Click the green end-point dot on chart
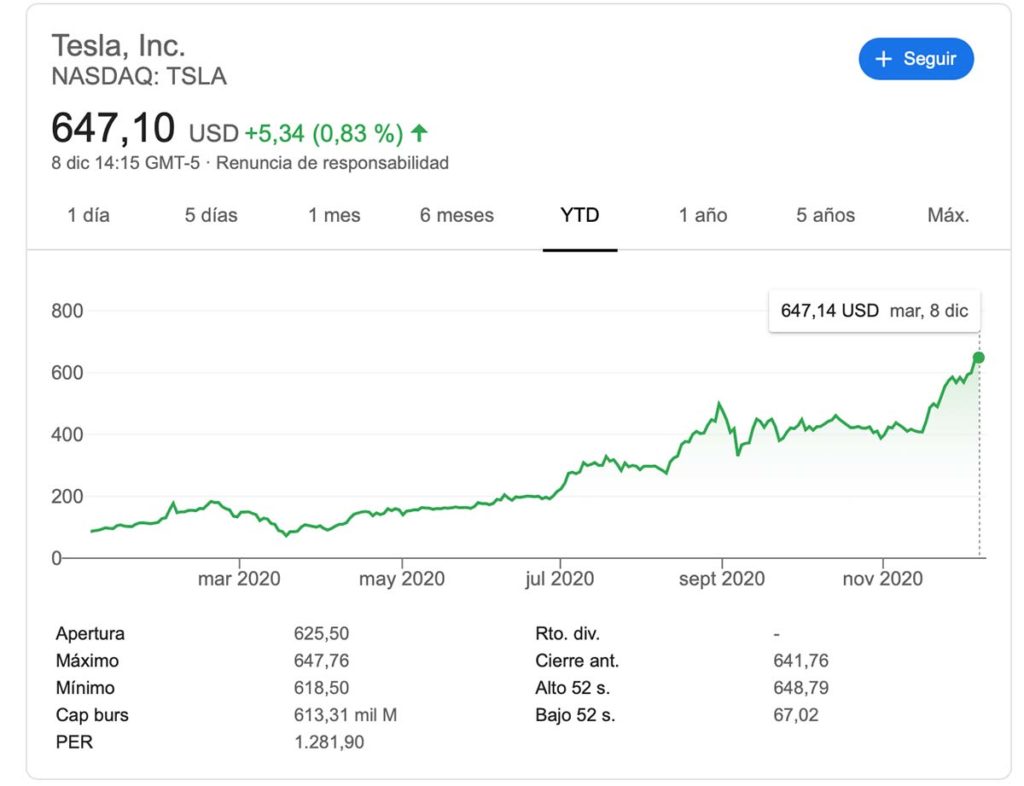 coord(979,357)
